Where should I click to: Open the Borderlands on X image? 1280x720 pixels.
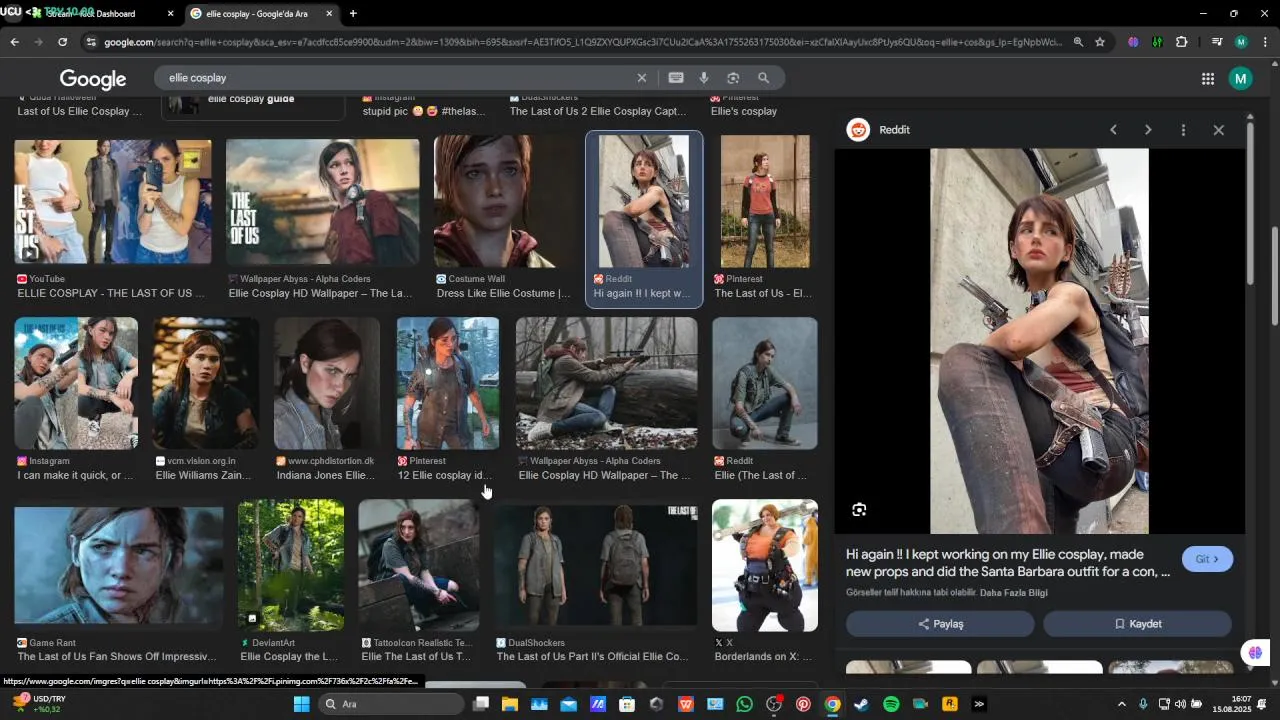[765, 566]
